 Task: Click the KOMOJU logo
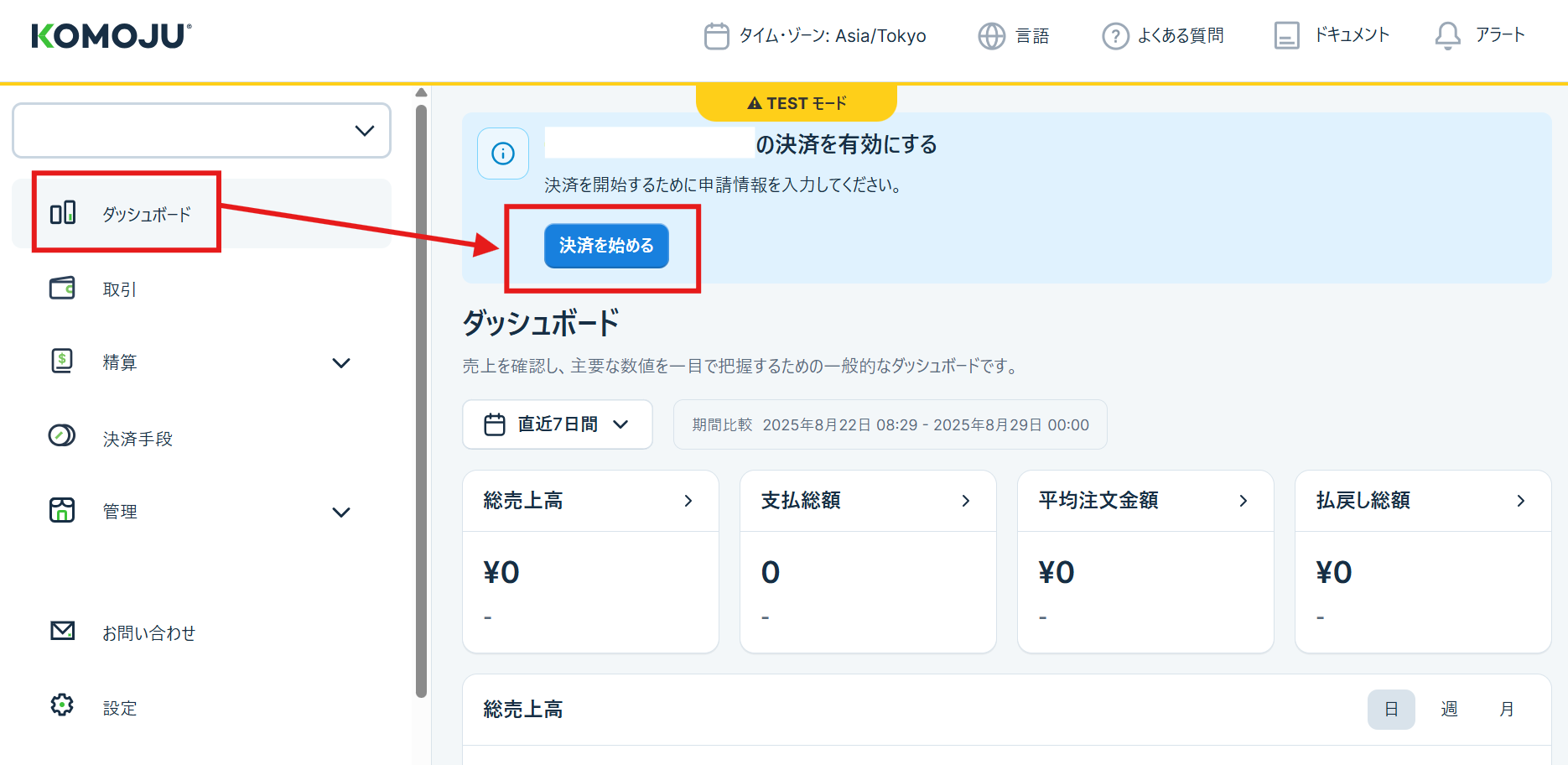click(x=112, y=36)
